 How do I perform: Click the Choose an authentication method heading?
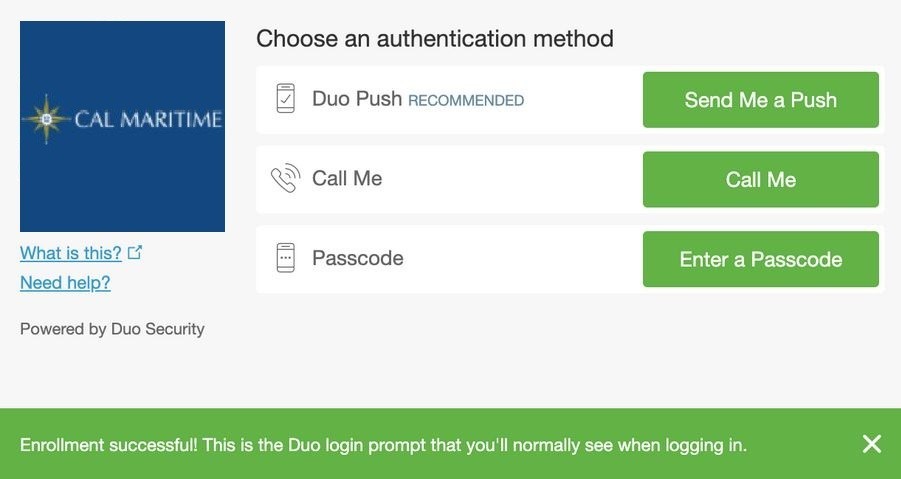click(x=435, y=38)
